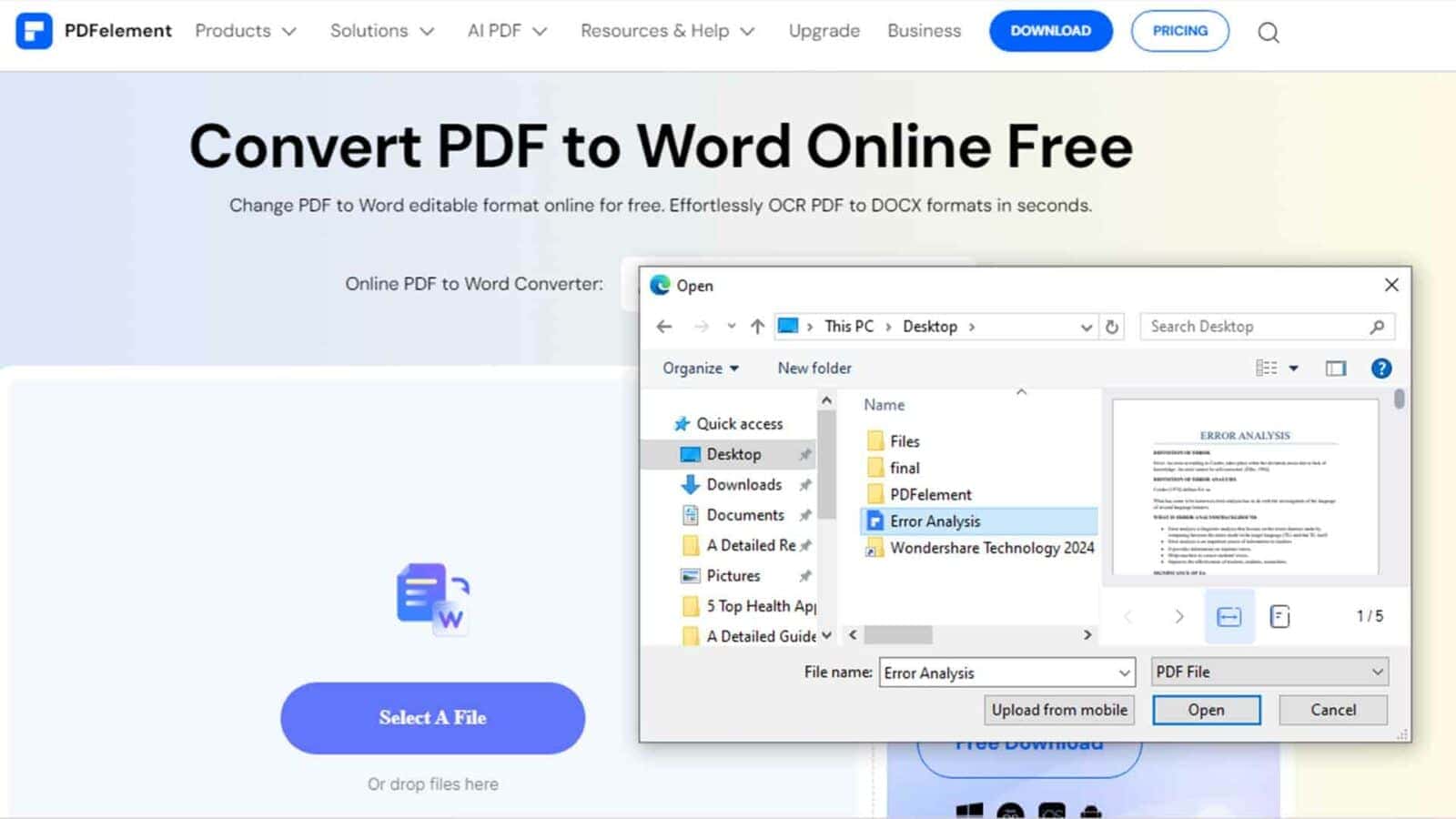Open the File name combo dropdown
The width and height of the screenshot is (1456, 819).
point(1125,673)
